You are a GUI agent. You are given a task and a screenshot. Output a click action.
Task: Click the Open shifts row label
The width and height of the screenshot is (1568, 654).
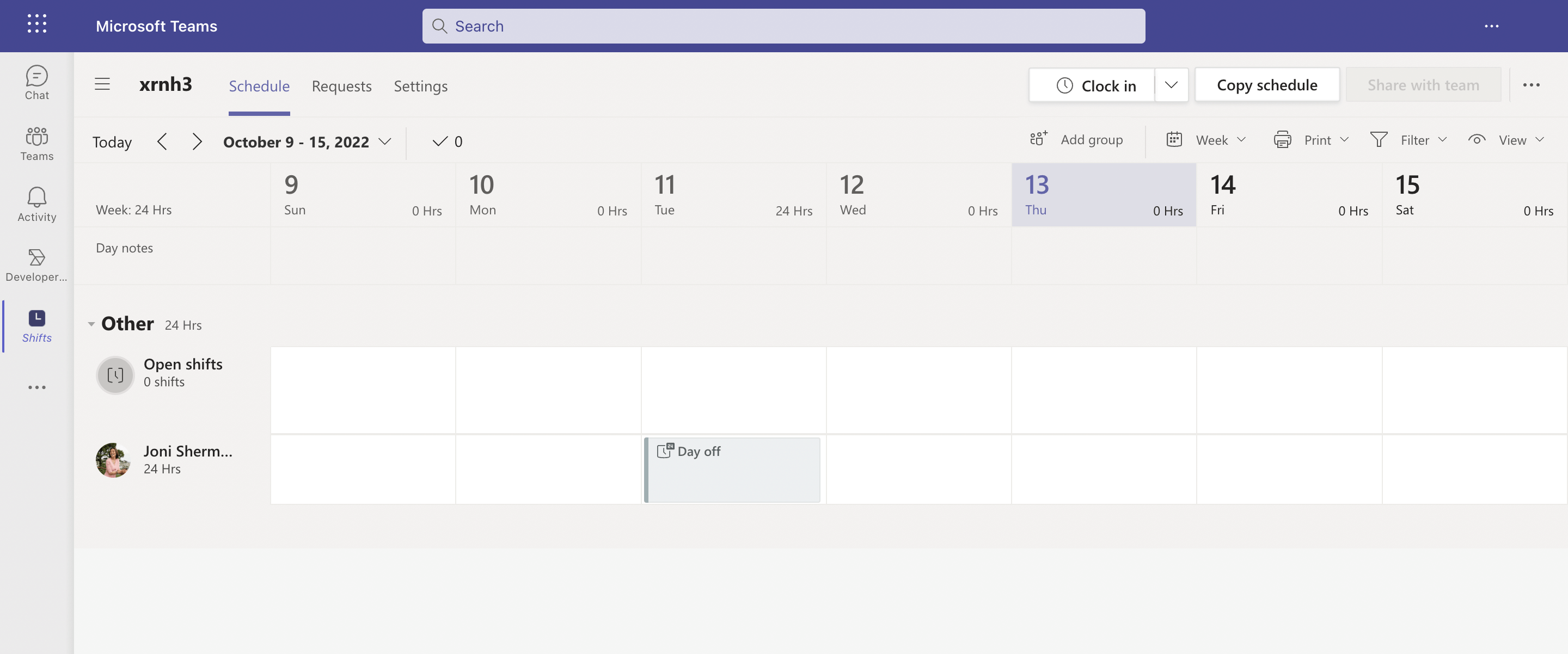tap(182, 364)
